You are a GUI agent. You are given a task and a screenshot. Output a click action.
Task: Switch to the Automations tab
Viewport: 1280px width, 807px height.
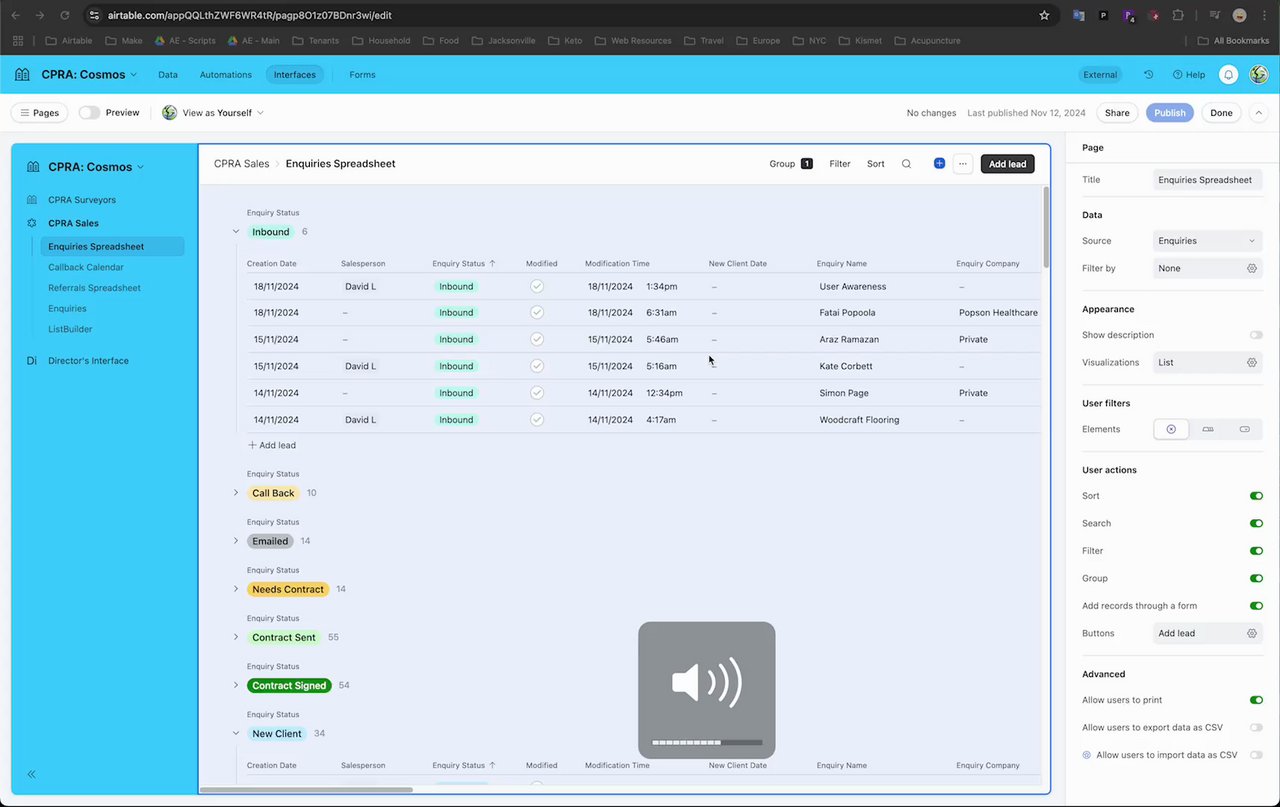click(226, 75)
